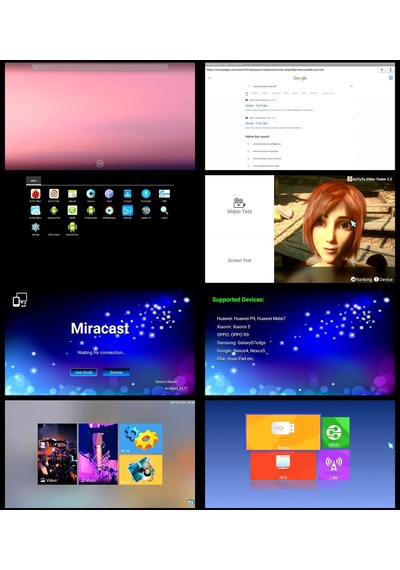Launch the Search magnifier app

tap(164, 210)
